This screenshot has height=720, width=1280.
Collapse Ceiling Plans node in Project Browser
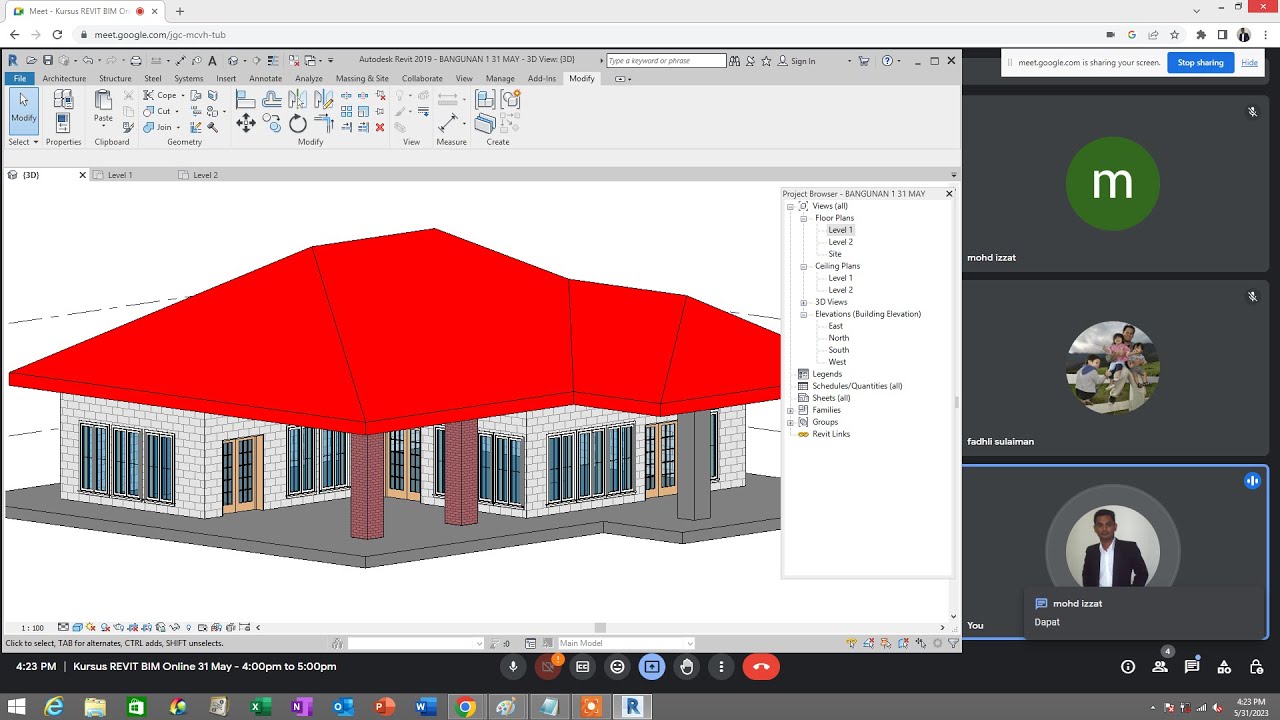coord(803,266)
